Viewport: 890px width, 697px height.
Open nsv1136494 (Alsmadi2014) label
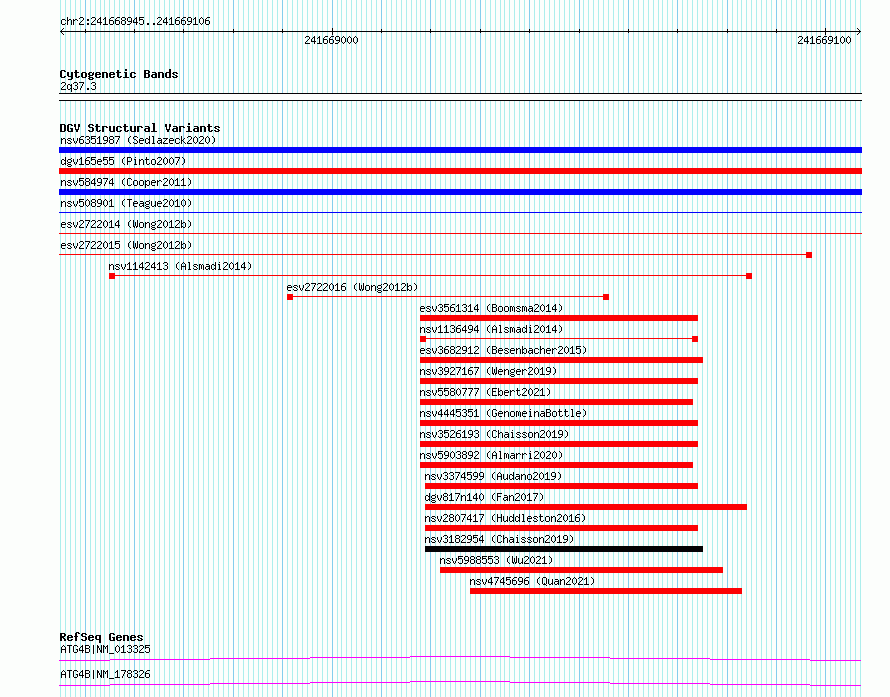point(491,329)
